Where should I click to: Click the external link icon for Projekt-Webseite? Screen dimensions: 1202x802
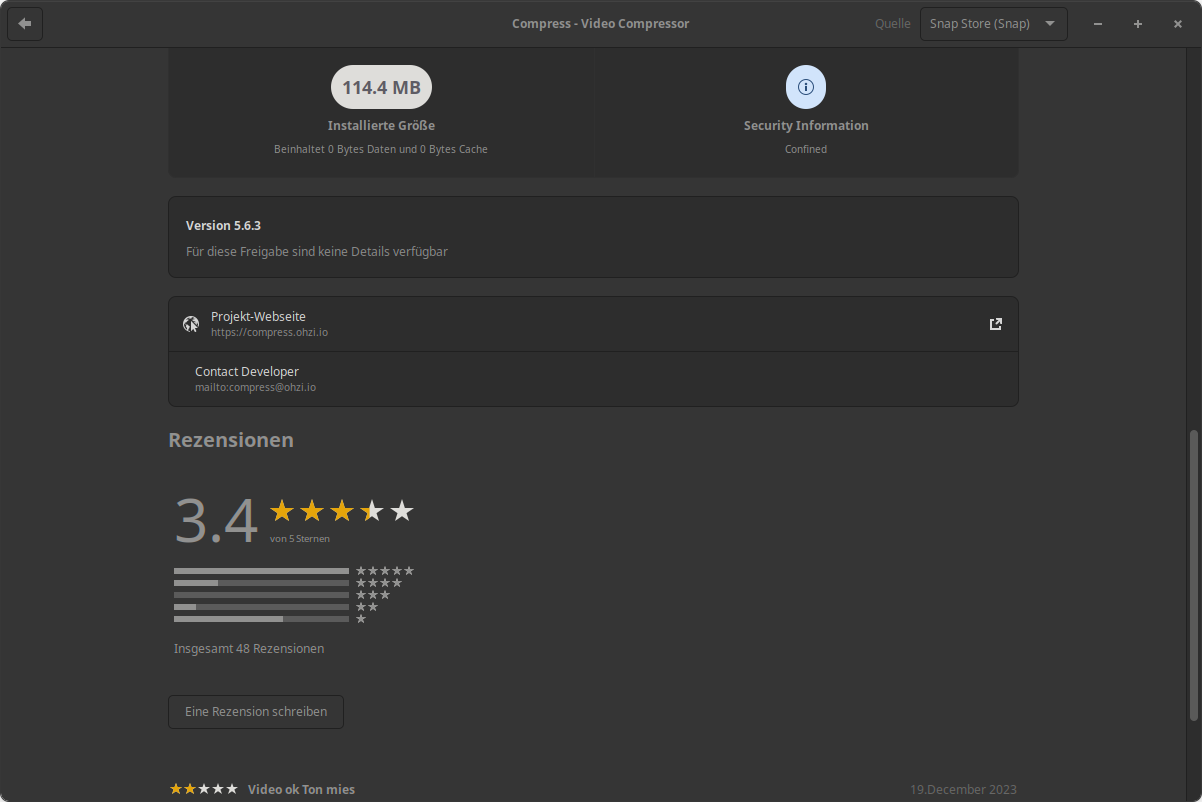coord(995,324)
